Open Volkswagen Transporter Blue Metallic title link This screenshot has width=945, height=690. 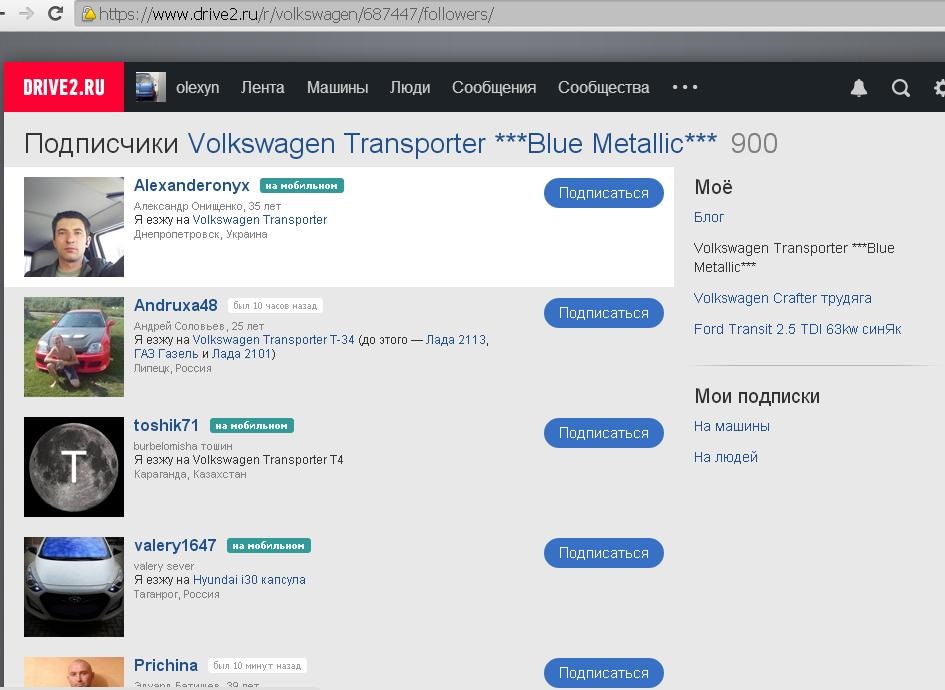click(452, 143)
